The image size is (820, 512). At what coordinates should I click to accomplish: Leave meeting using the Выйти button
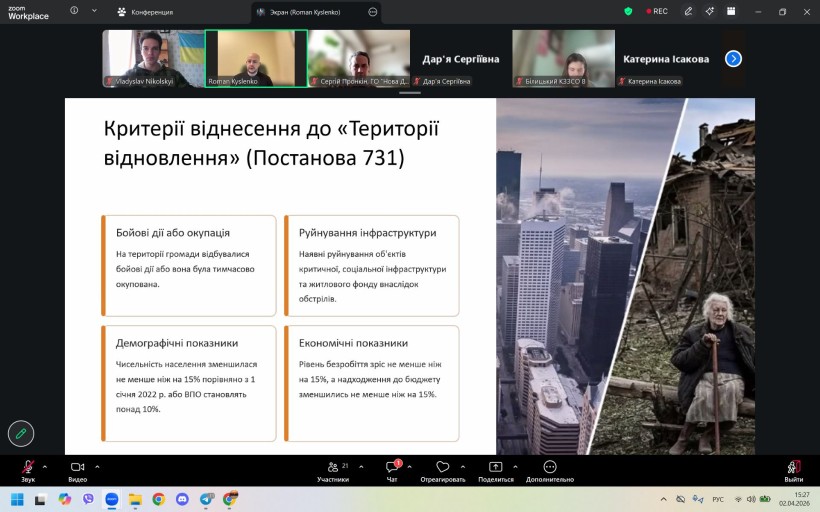click(x=793, y=470)
